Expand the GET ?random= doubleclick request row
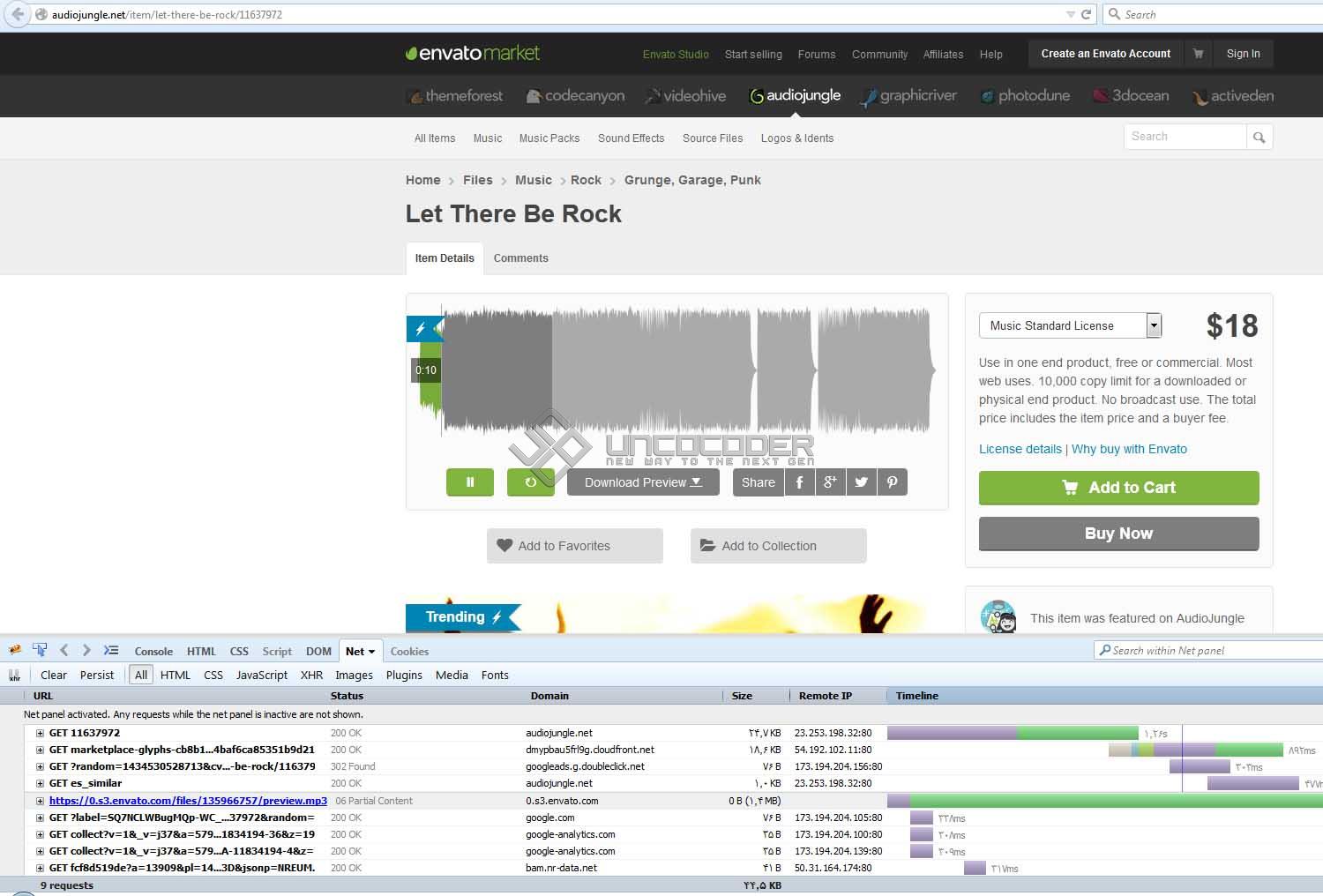The width and height of the screenshot is (1323, 896). click(40, 766)
